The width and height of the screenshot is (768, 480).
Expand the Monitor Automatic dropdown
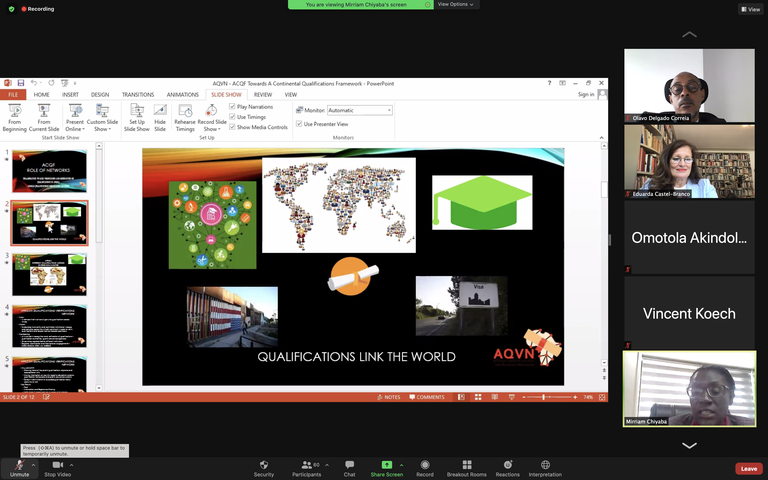point(389,110)
